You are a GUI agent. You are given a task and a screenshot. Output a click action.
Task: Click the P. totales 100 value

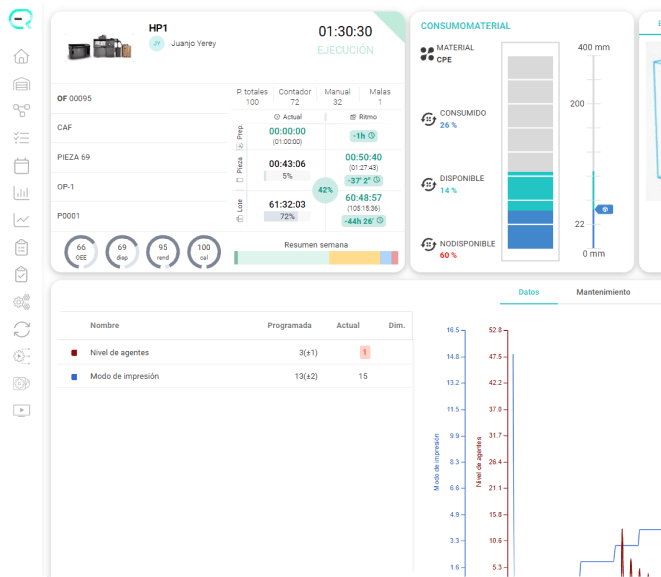click(x=252, y=102)
